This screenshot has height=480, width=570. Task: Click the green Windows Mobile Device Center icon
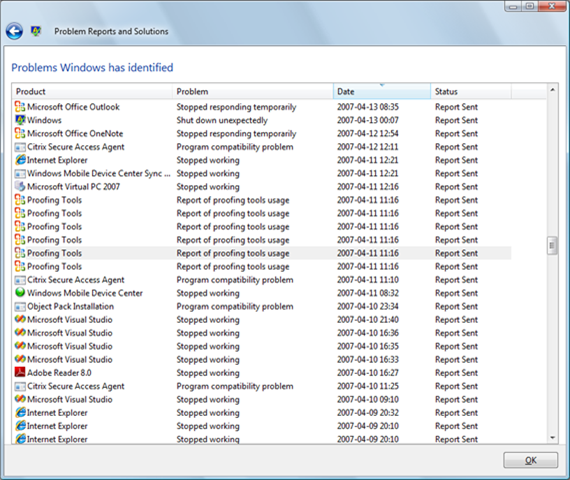(x=20, y=293)
